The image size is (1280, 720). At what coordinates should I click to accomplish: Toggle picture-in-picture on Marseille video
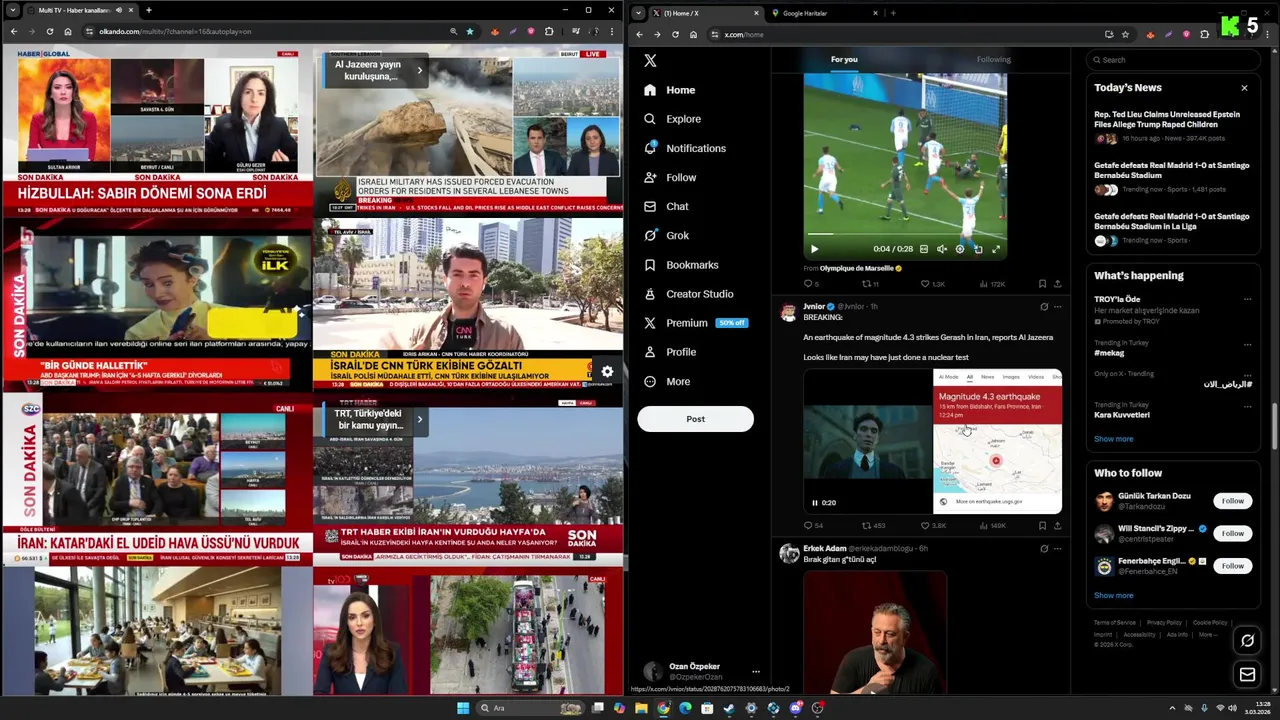click(x=978, y=249)
